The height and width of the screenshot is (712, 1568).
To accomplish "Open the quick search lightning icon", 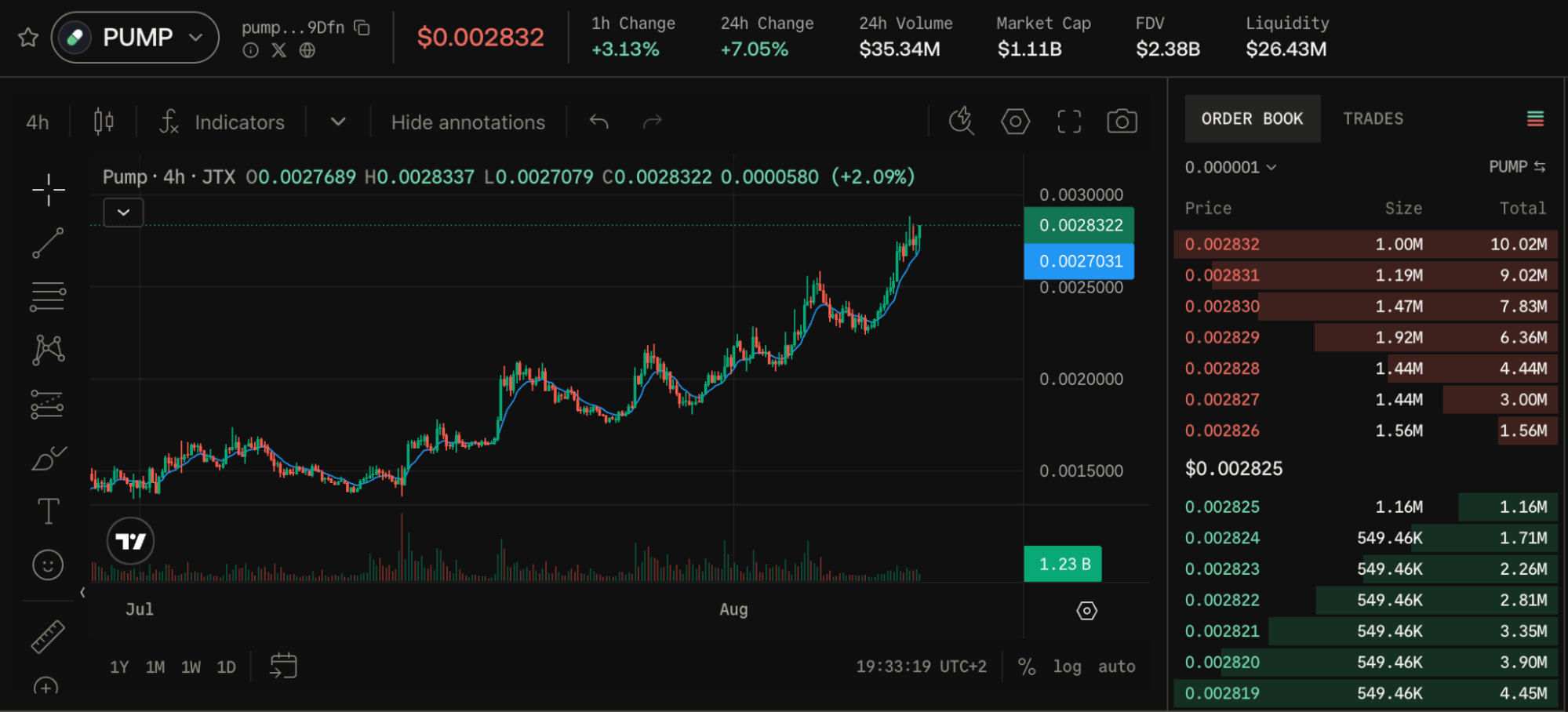I will coord(962,122).
